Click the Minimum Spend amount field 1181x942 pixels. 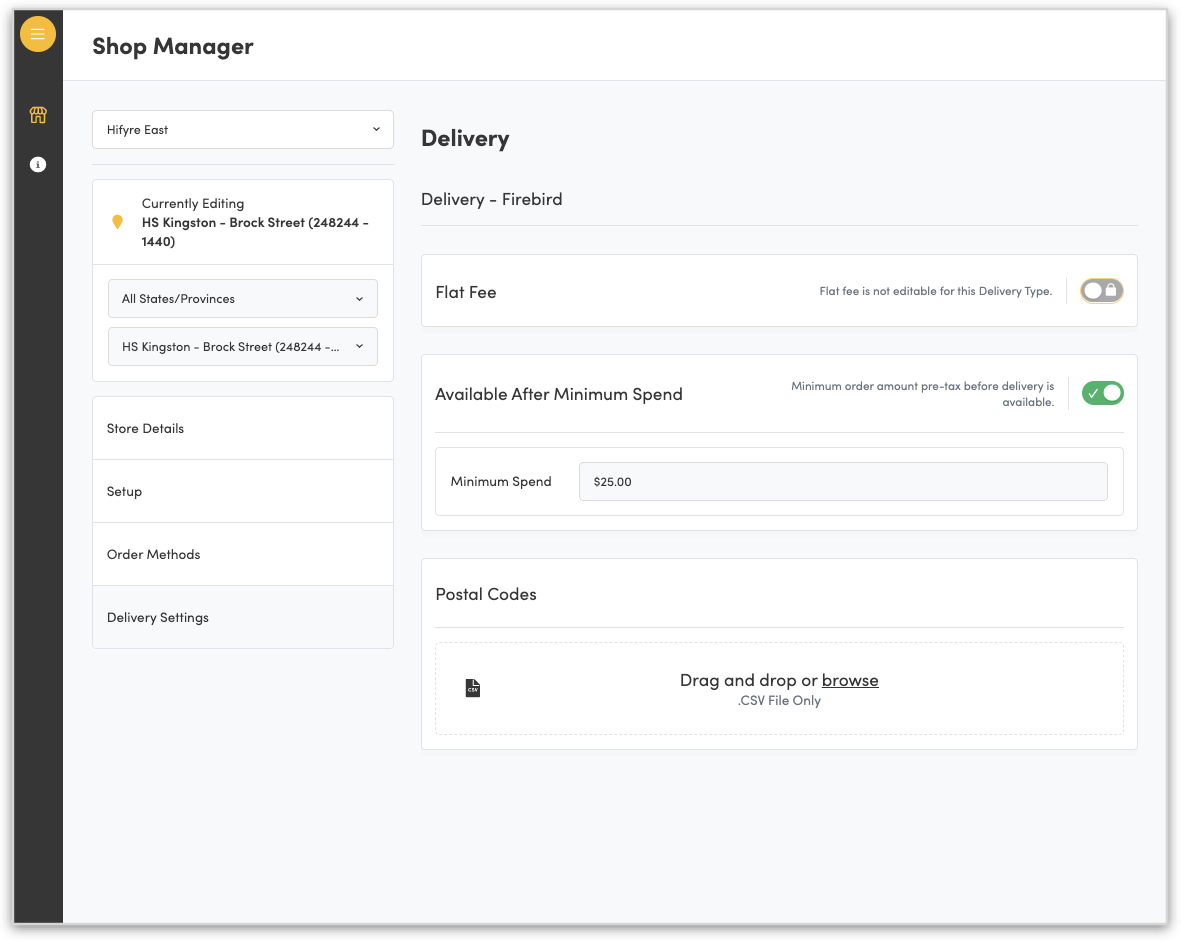(x=842, y=481)
